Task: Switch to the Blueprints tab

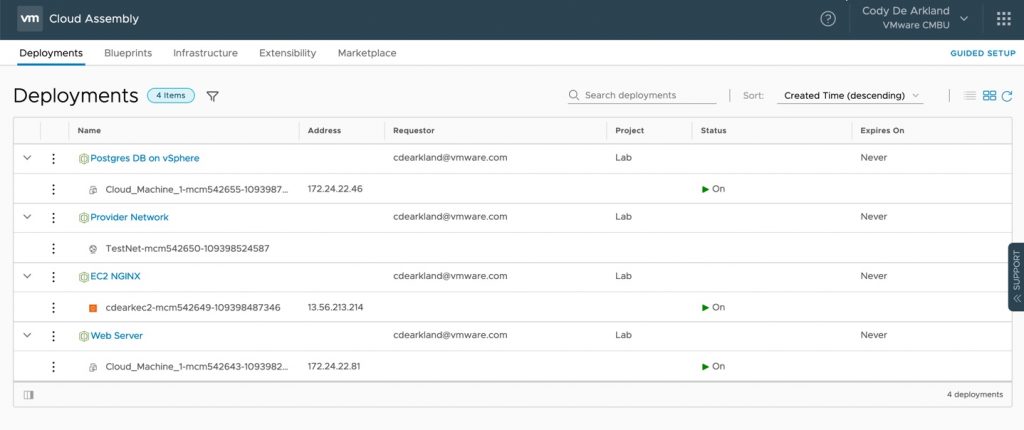Action: pyautogui.click(x=128, y=53)
